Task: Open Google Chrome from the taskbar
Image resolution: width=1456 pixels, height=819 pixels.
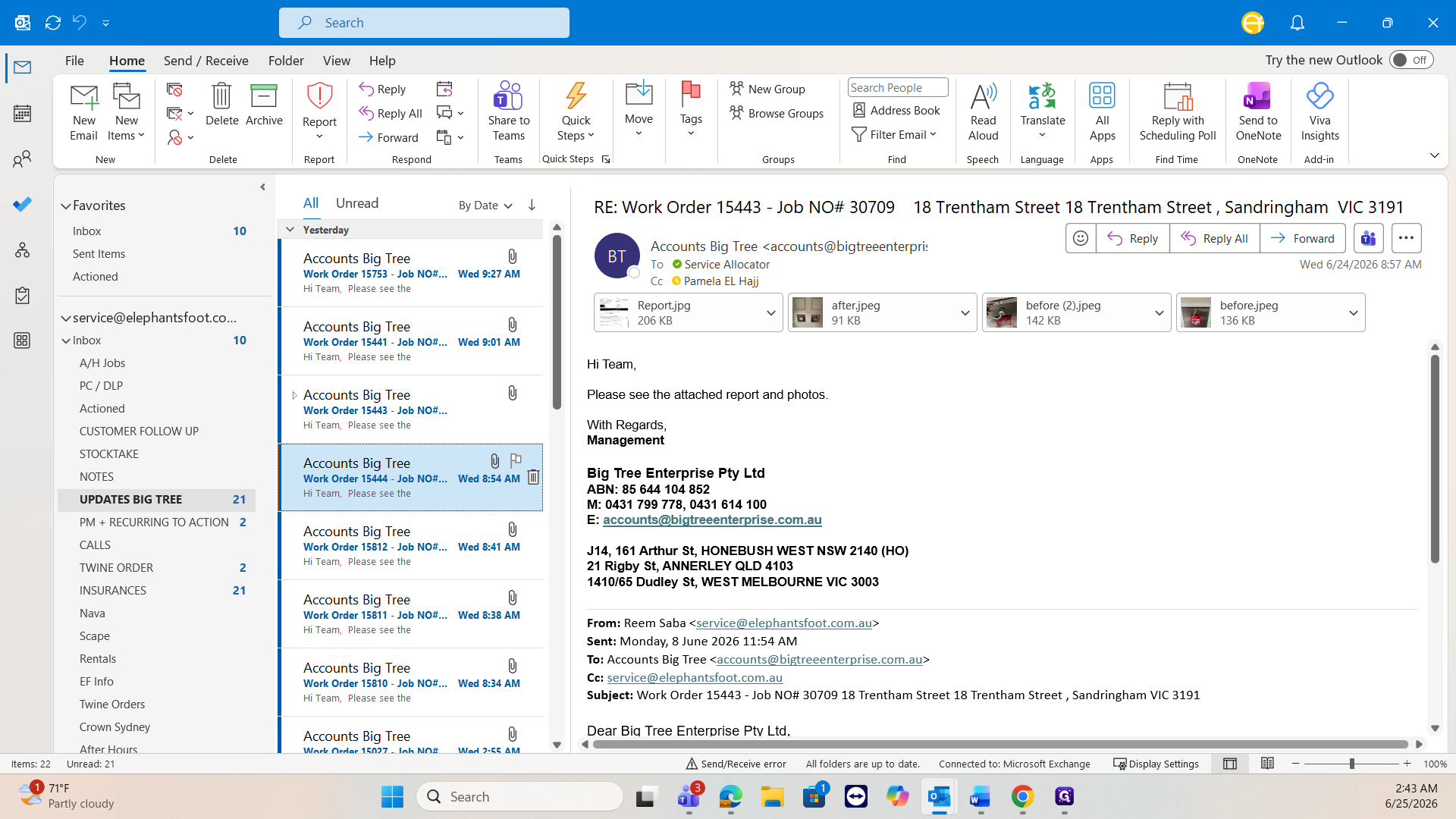Action: pyautogui.click(x=1022, y=796)
